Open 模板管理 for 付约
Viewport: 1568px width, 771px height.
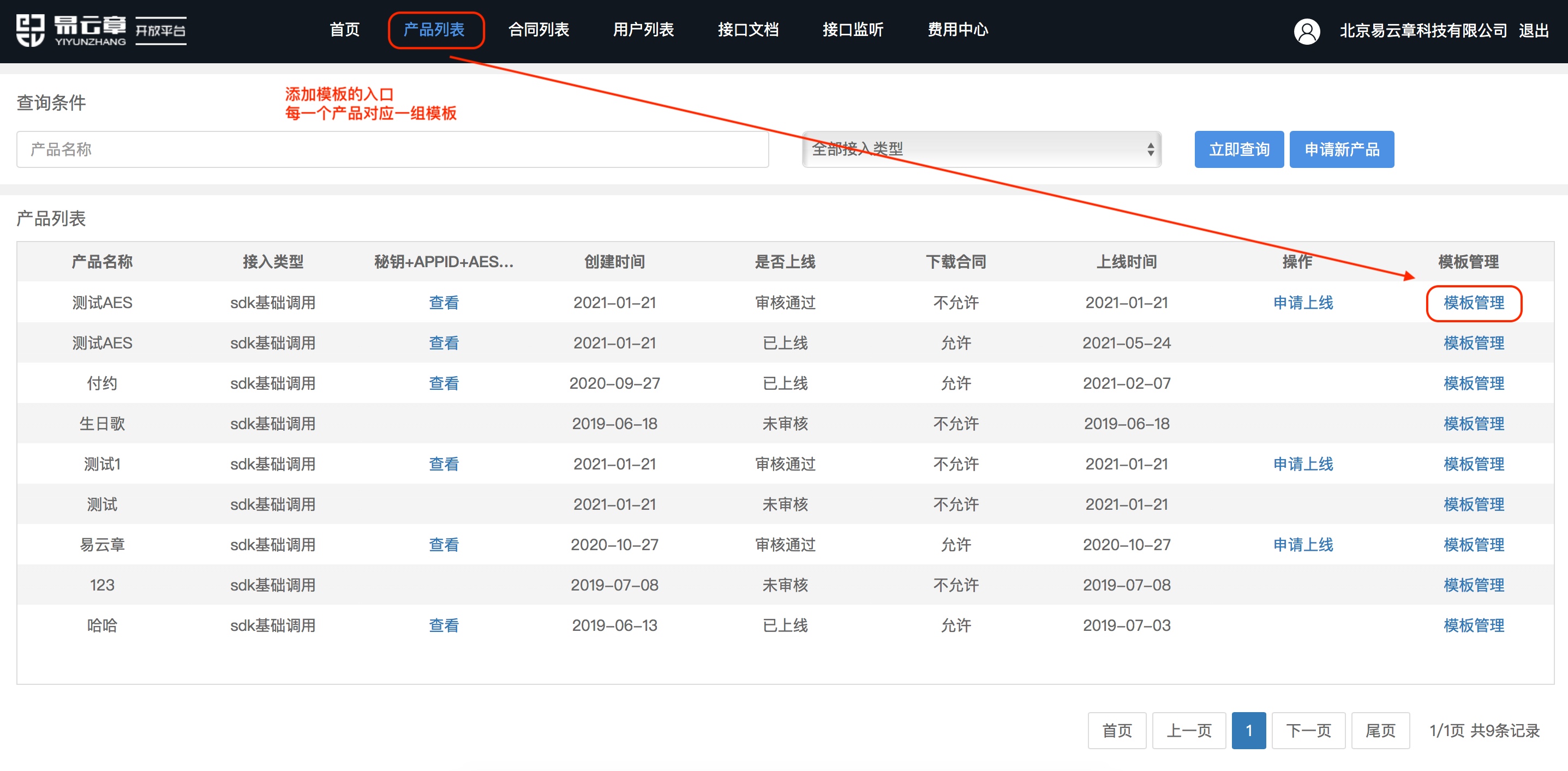coord(1474,383)
